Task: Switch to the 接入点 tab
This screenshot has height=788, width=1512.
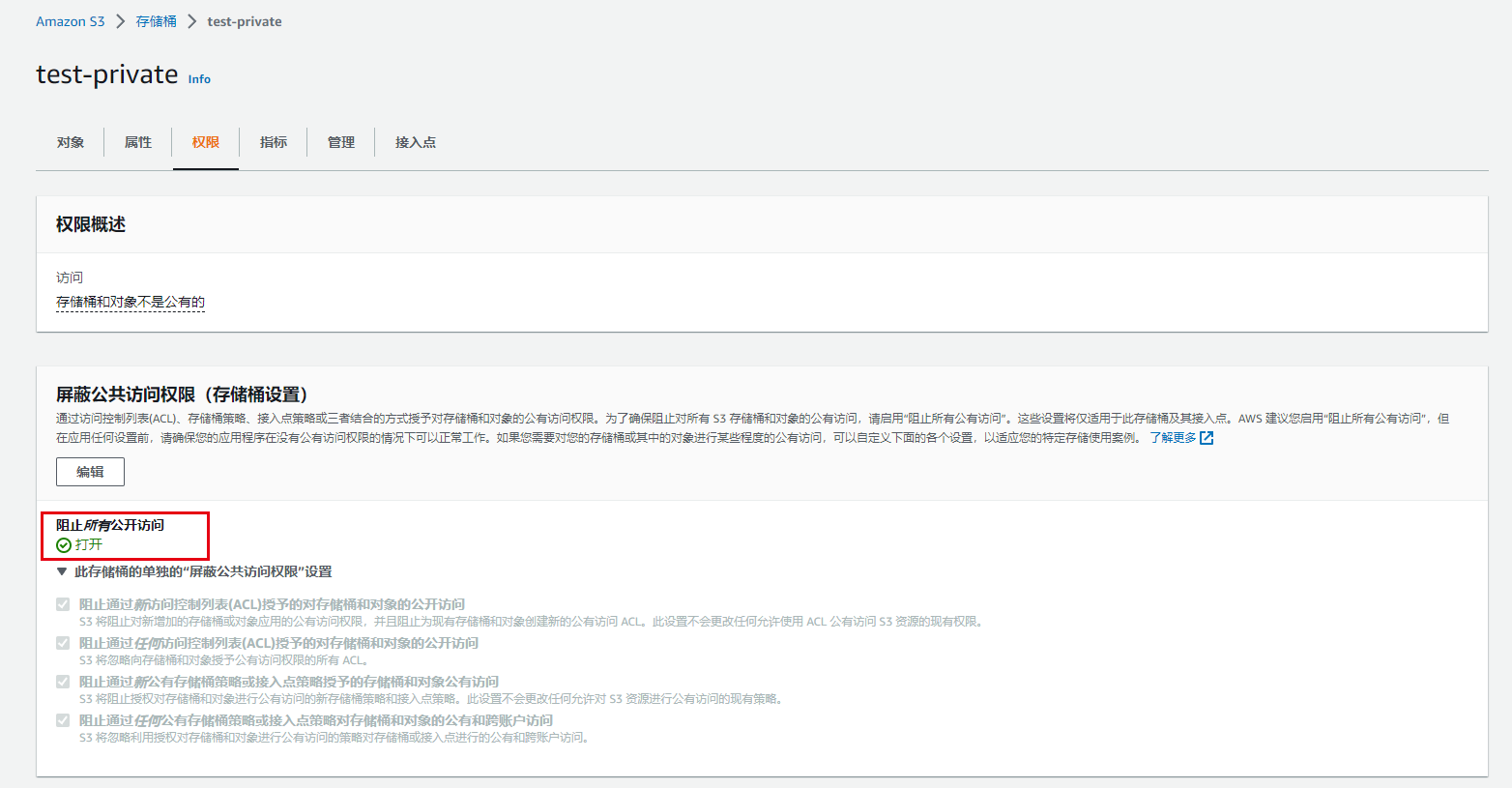Action: (x=416, y=142)
